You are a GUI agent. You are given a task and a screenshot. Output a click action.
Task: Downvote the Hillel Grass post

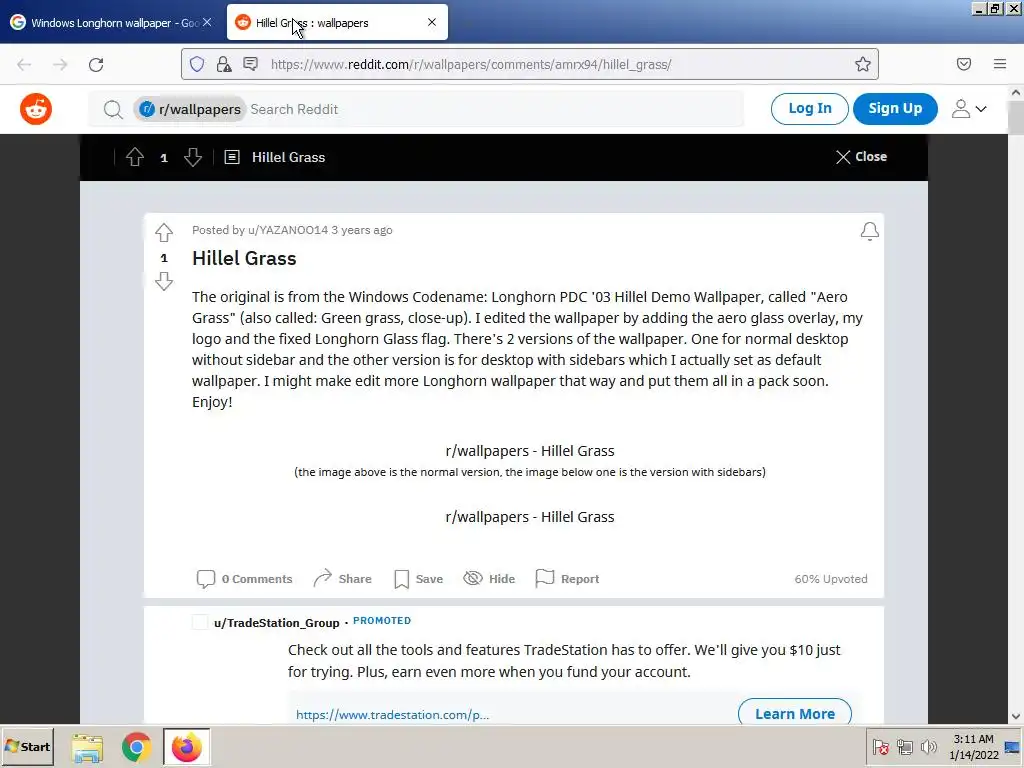(x=164, y=281)
